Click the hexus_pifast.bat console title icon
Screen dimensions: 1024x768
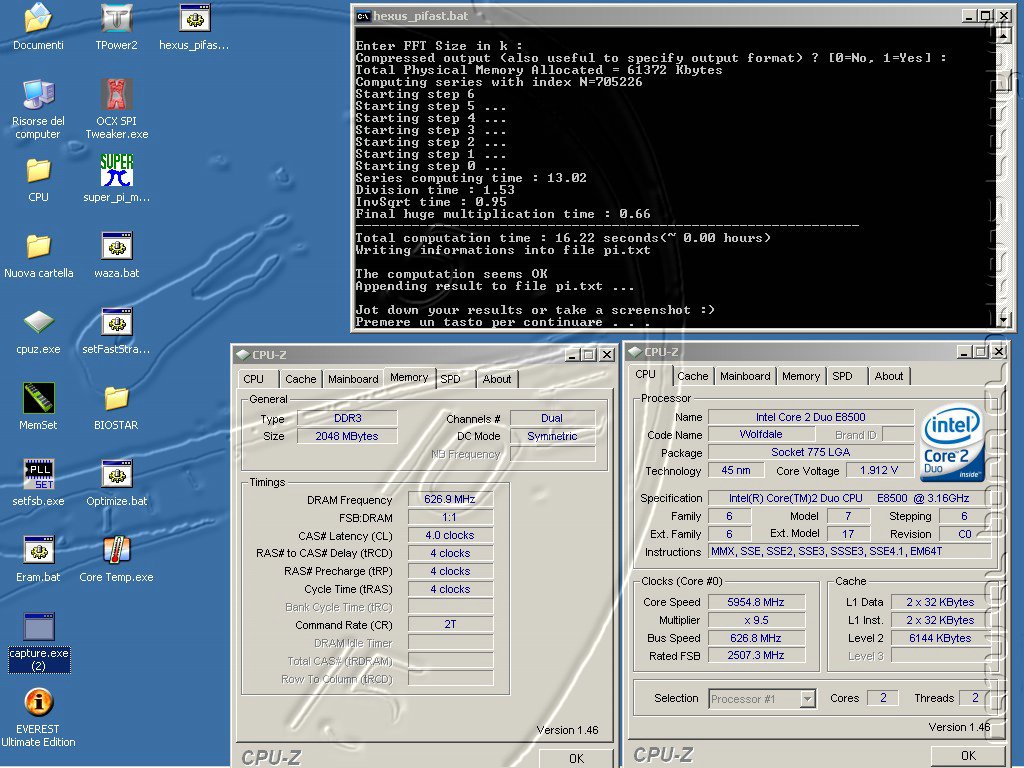[363, 16]
